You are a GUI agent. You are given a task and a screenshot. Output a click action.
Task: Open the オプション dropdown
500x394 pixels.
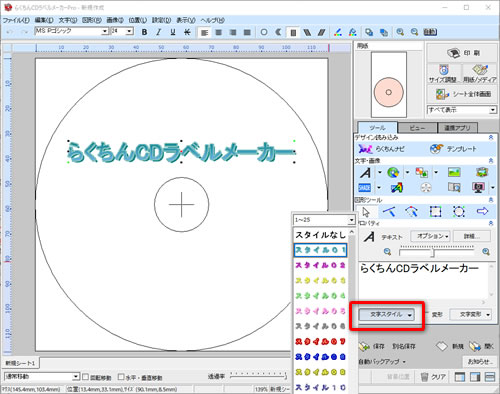(x=430, y=236)
